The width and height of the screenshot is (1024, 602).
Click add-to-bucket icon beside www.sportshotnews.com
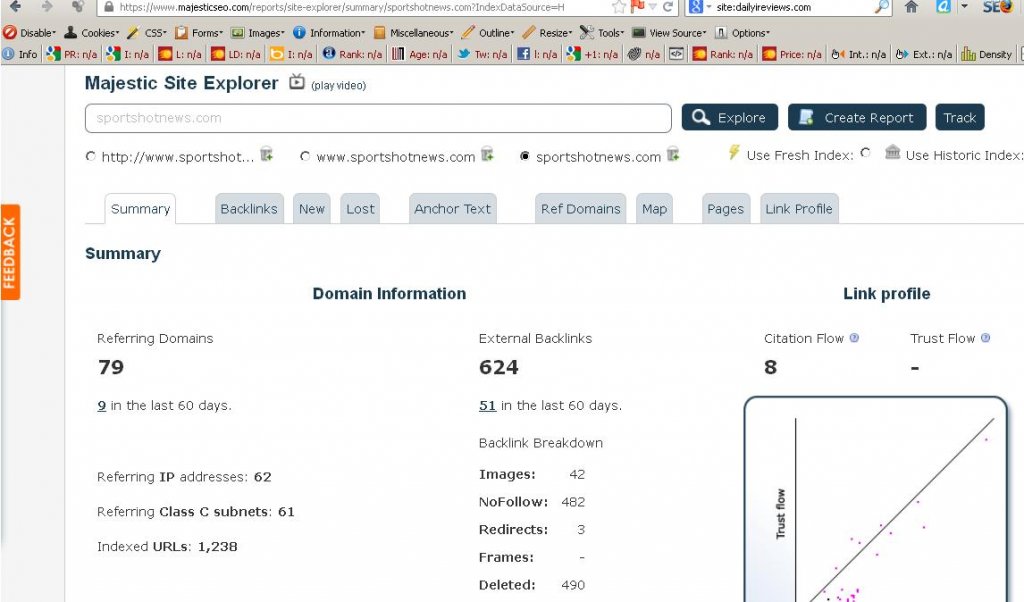point(487,155)
